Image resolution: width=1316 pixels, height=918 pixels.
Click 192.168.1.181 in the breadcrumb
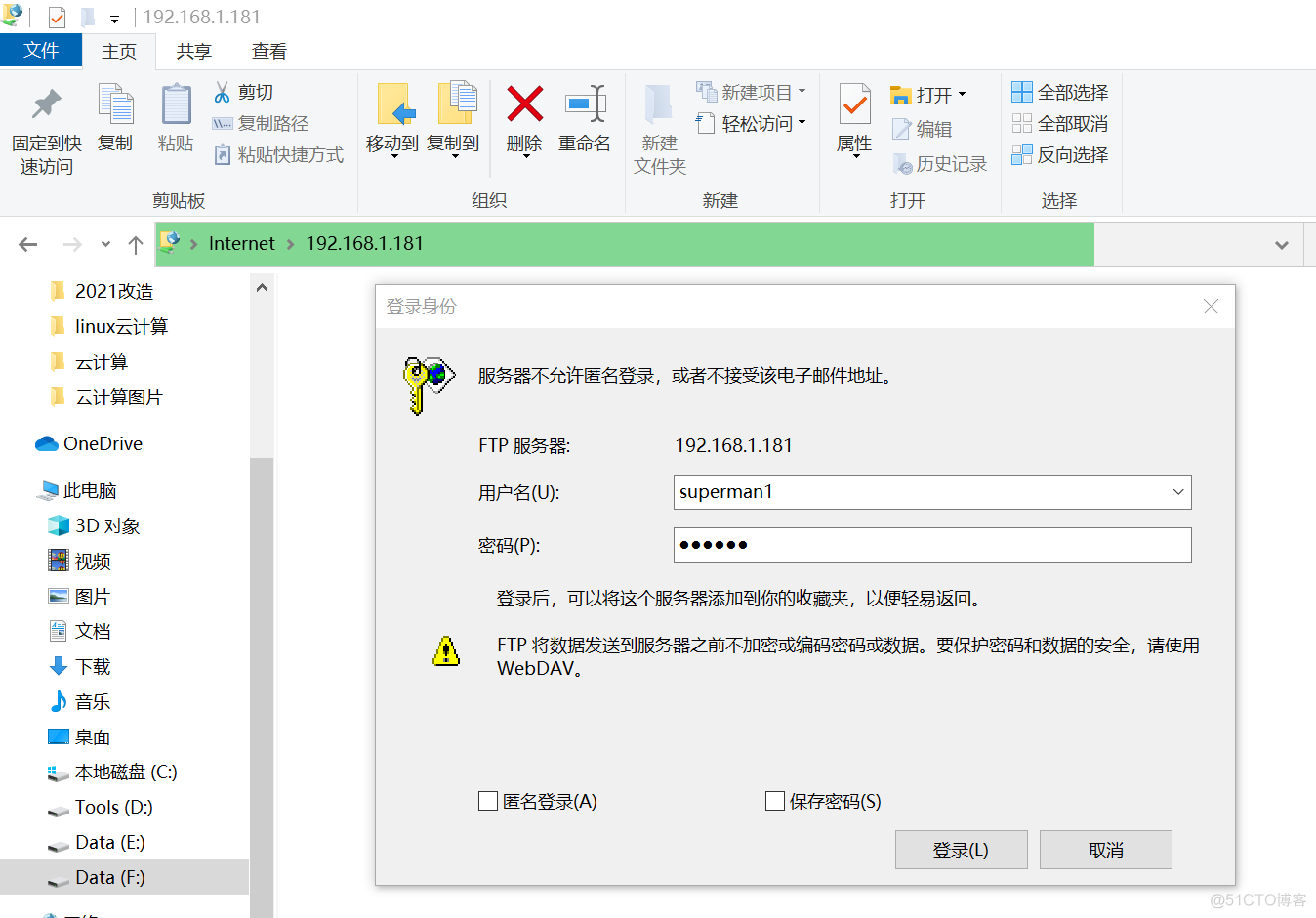tap(365, 244)
